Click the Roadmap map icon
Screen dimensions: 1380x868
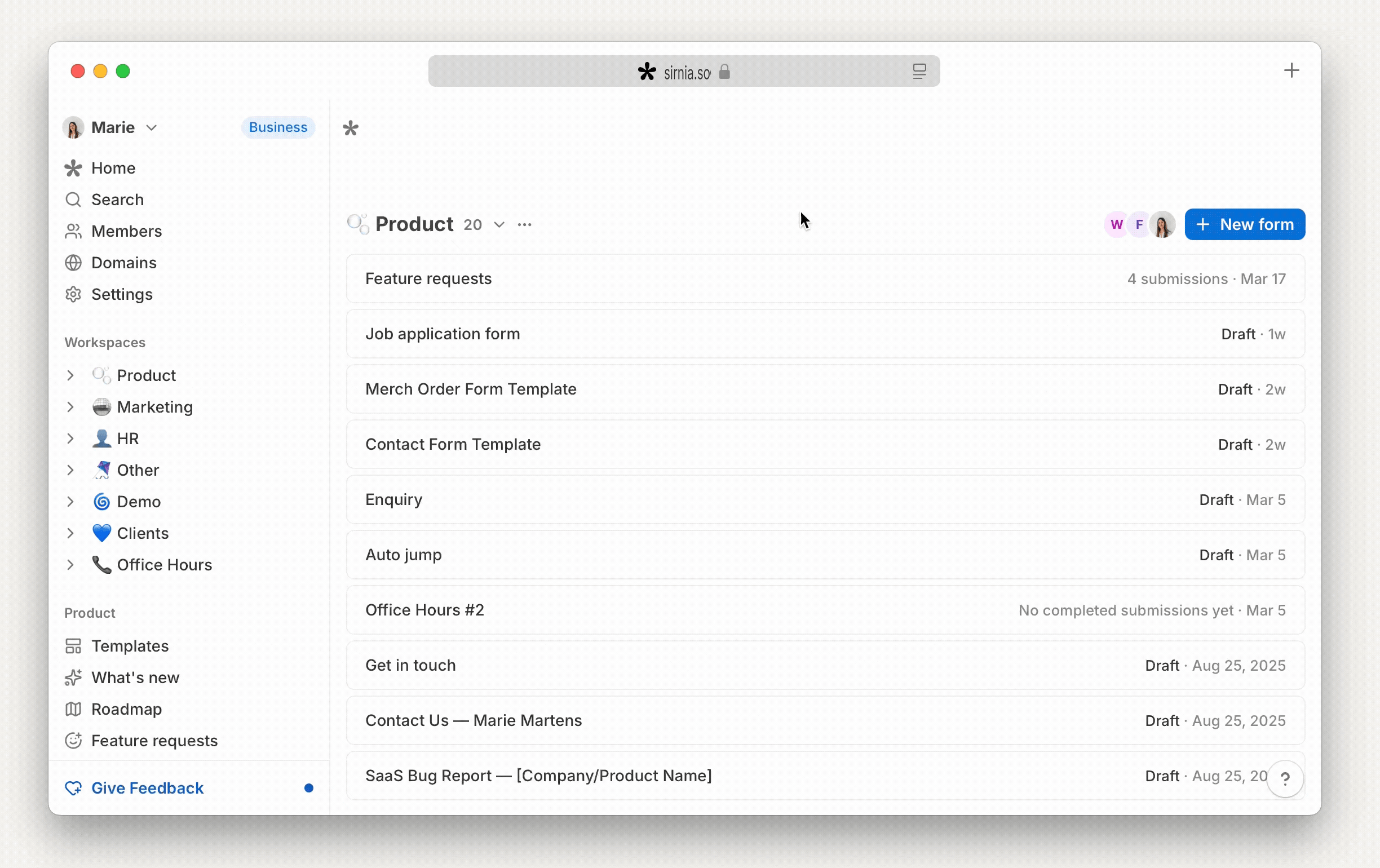(x=73, y=708)
